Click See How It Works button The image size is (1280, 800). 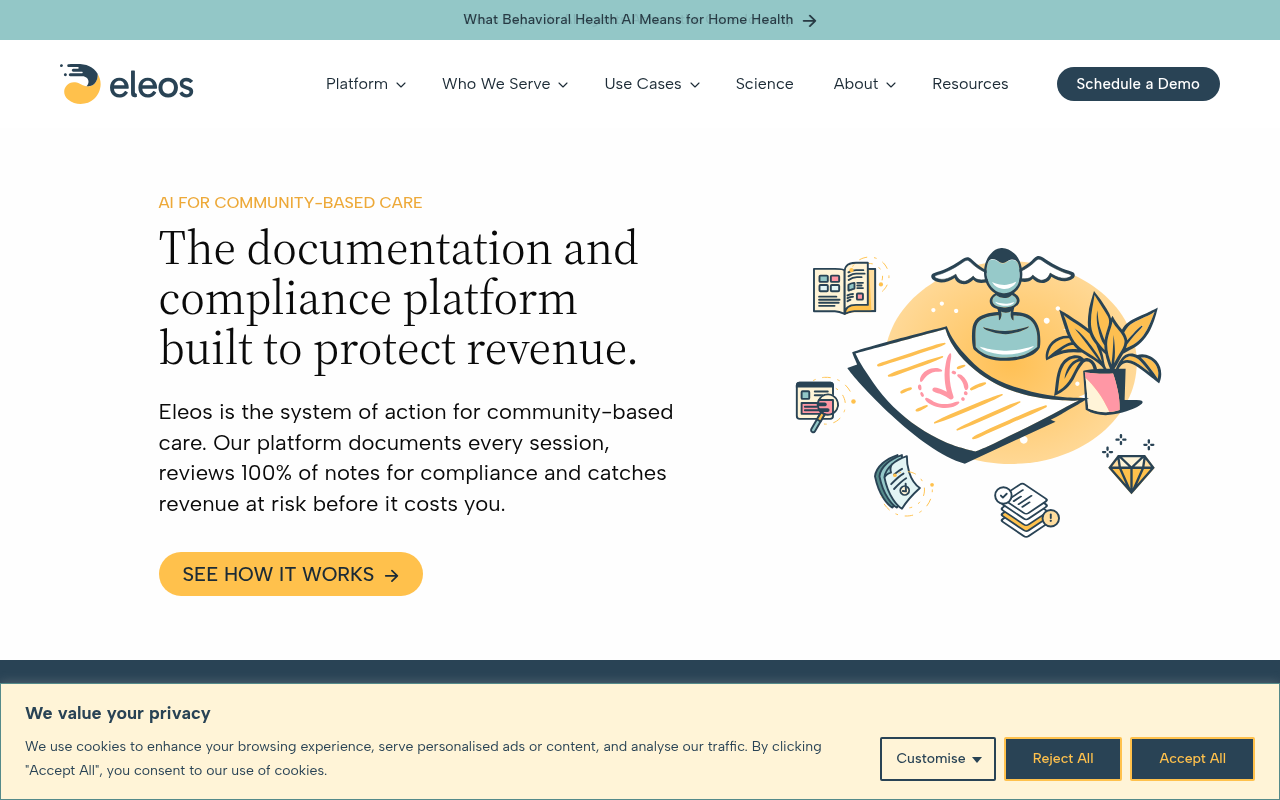[291, 574]
